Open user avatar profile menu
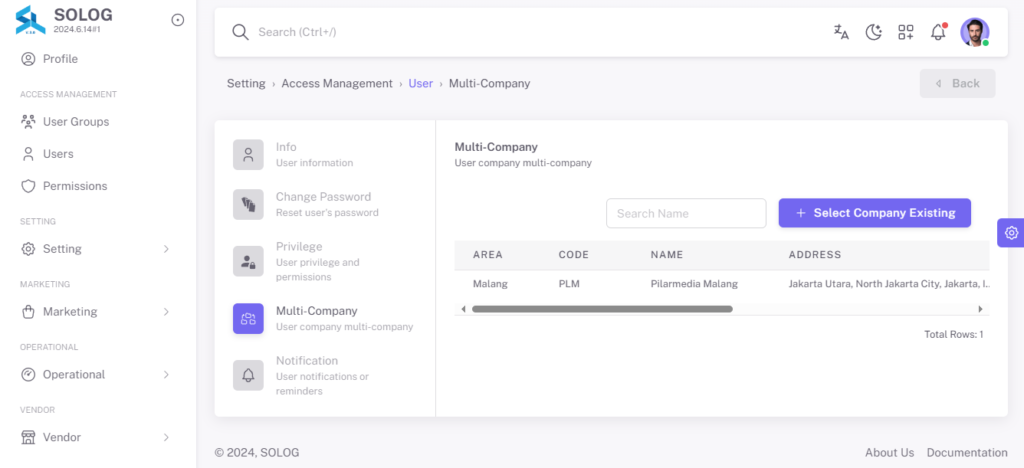Screen dimensions: 1024x468 [974, 32]
